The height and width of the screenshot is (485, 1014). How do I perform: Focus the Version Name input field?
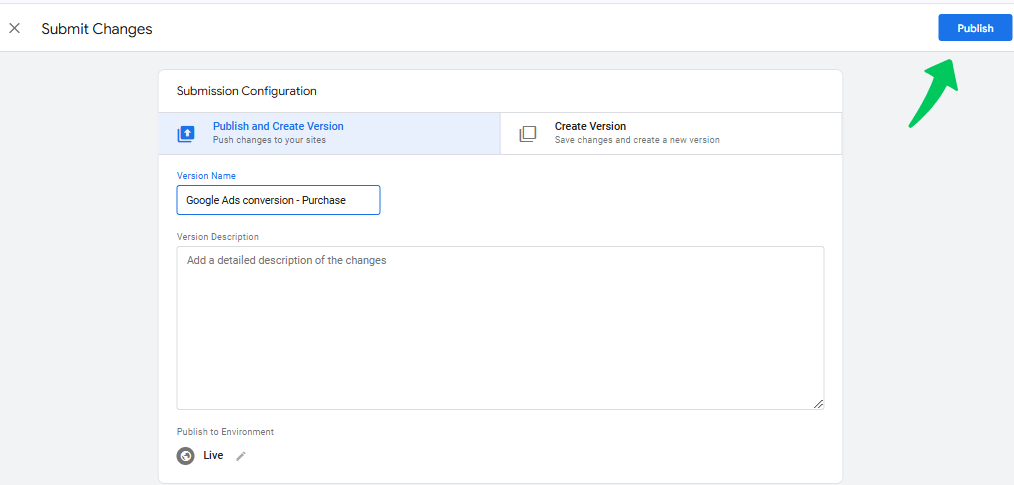coord(278,200)
